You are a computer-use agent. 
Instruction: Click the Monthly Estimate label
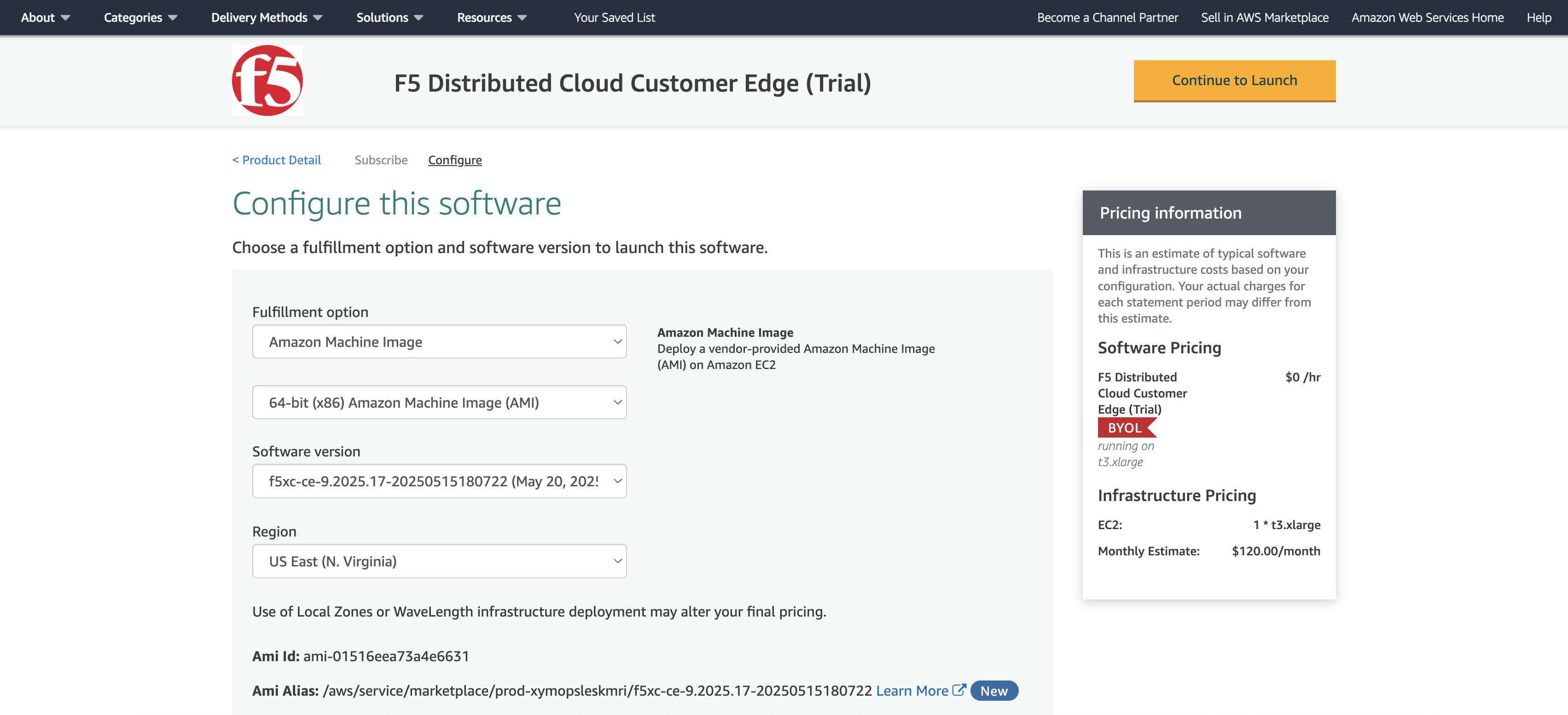(1149, 551)
